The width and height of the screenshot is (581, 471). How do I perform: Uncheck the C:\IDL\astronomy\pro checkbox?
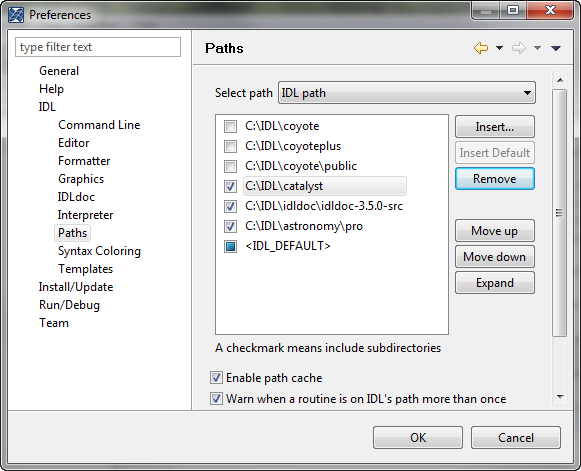click(x=230, y=226)
